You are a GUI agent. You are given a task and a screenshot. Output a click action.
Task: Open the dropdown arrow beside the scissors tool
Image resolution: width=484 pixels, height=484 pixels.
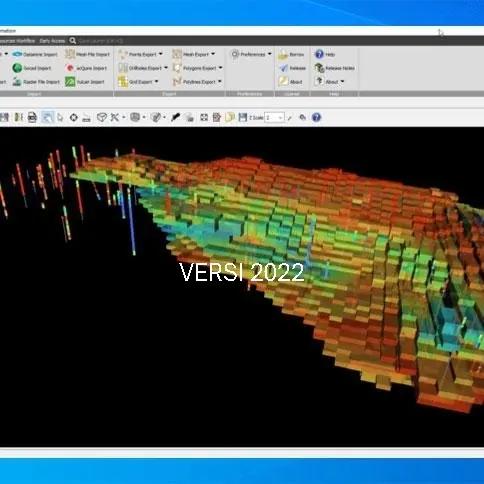124,117
